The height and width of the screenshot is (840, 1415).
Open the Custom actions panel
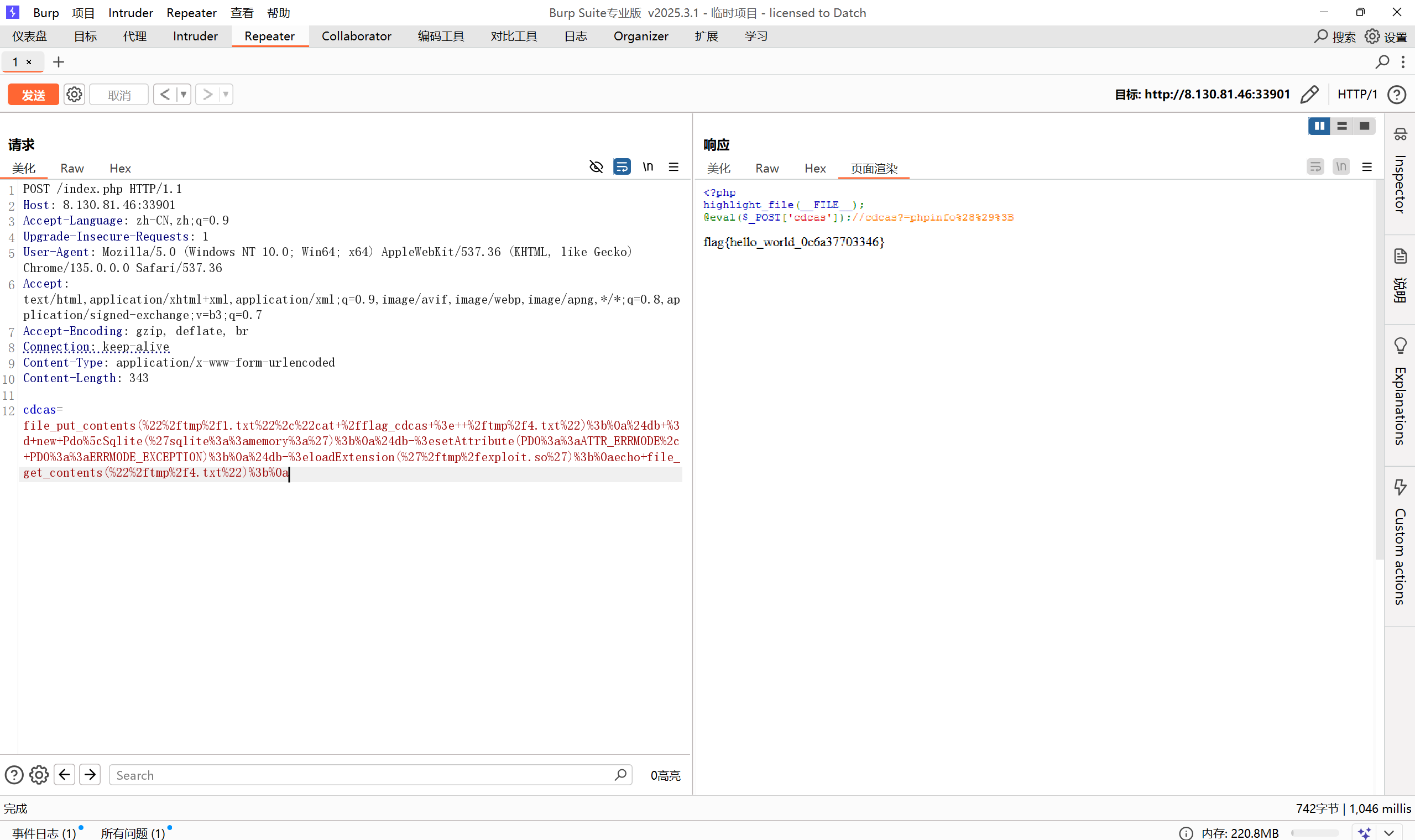[x=1399, y=544]
